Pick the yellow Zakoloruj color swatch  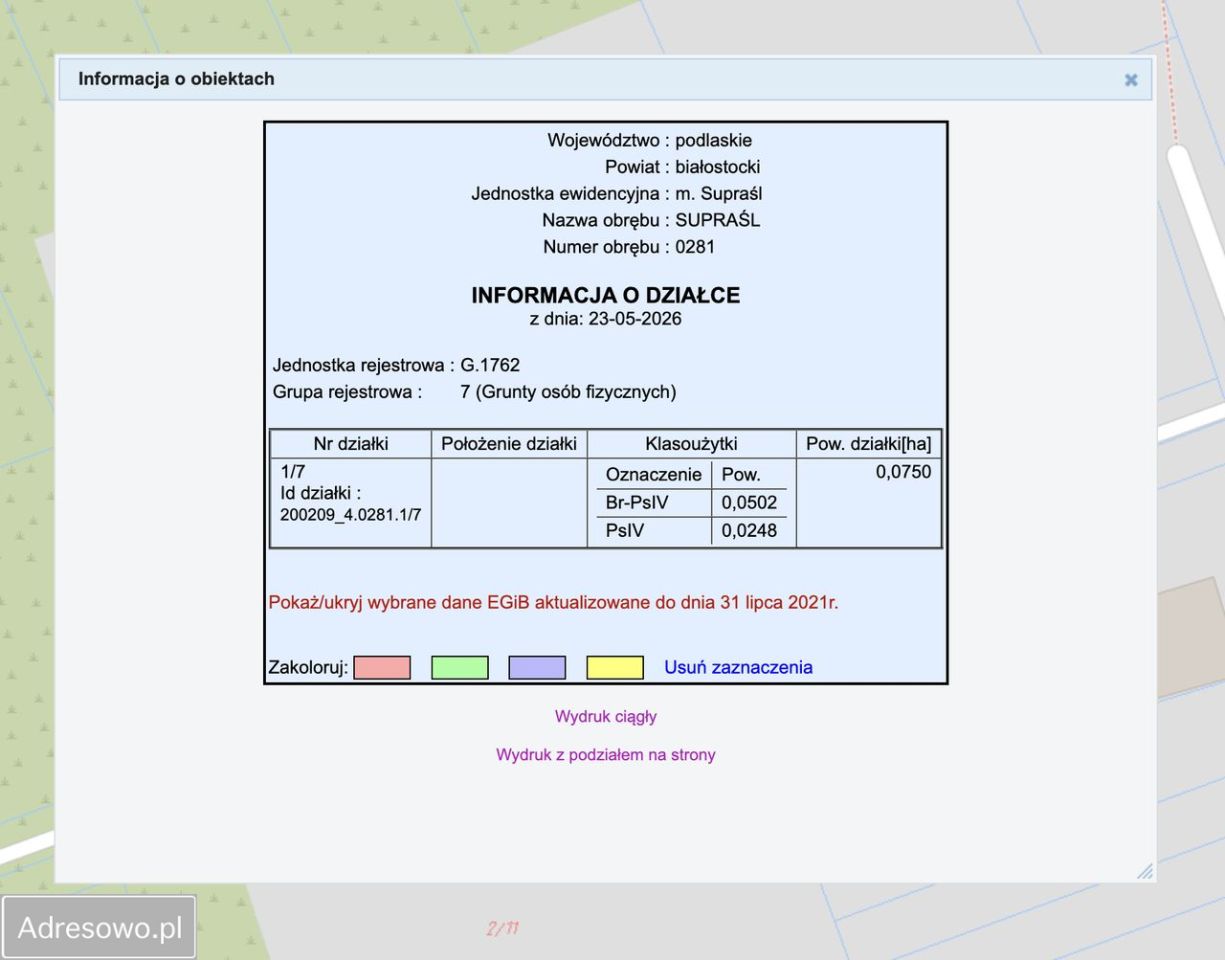615,668
